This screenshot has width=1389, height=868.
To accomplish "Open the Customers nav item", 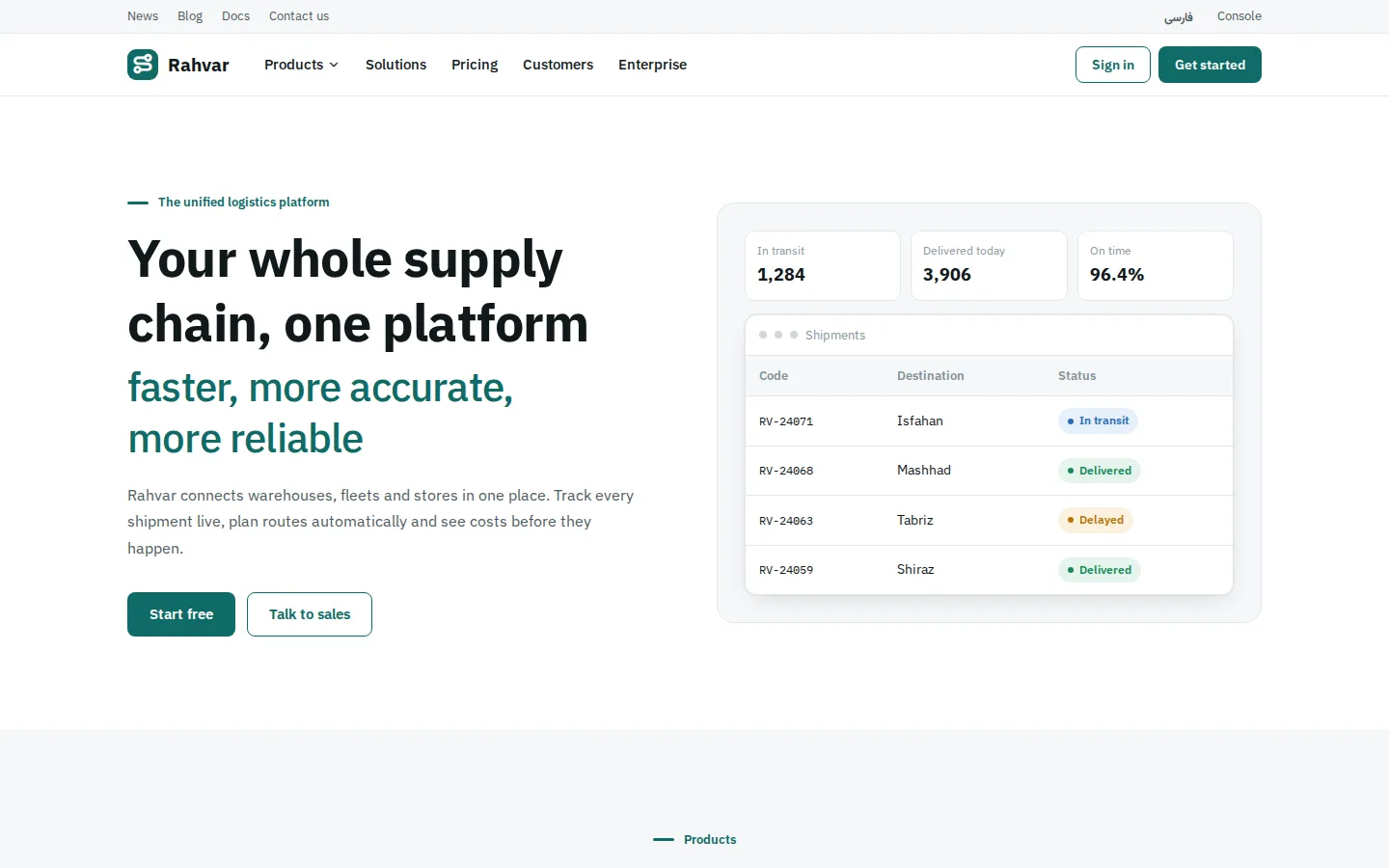I will [558, 65].
